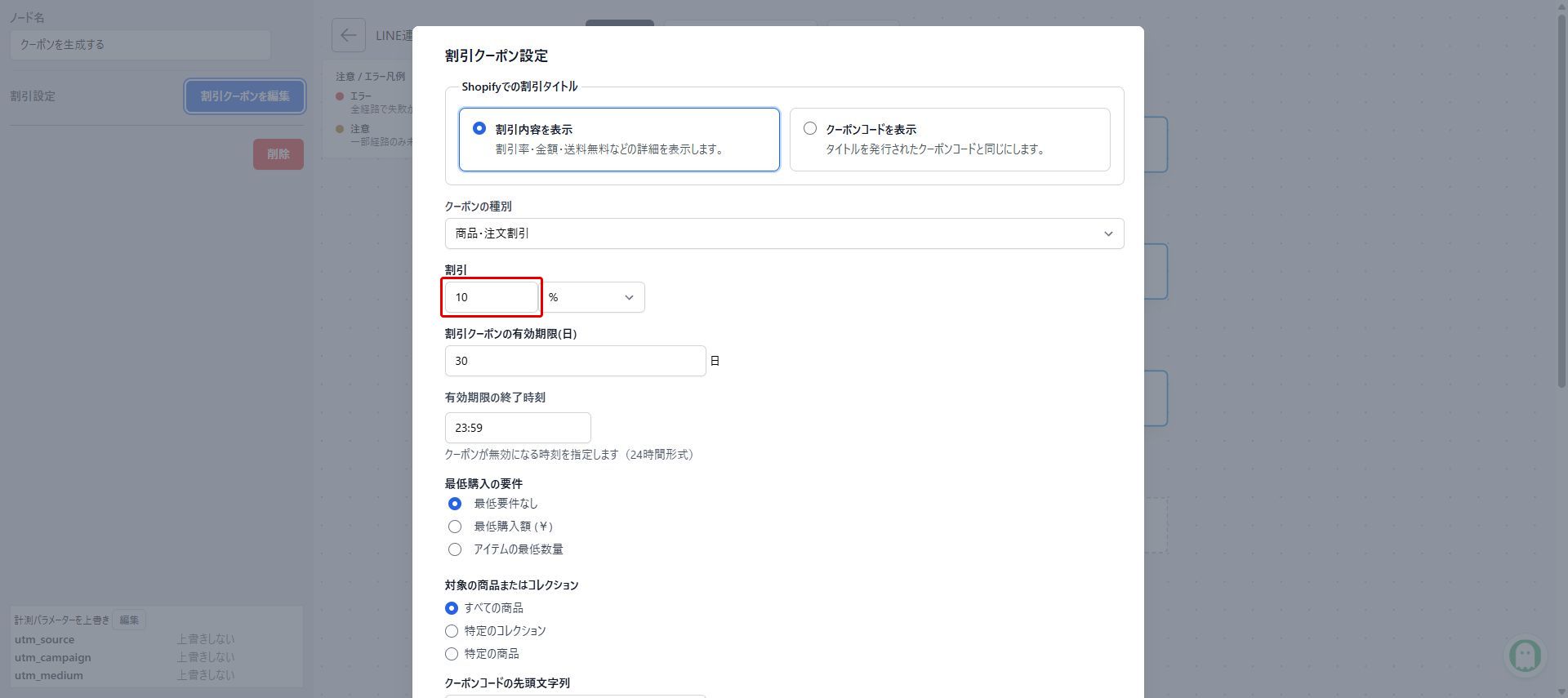Click the 割引クーポン設定 dialog title
This screenshot has width=1568, height=698.
coord(497,56)
